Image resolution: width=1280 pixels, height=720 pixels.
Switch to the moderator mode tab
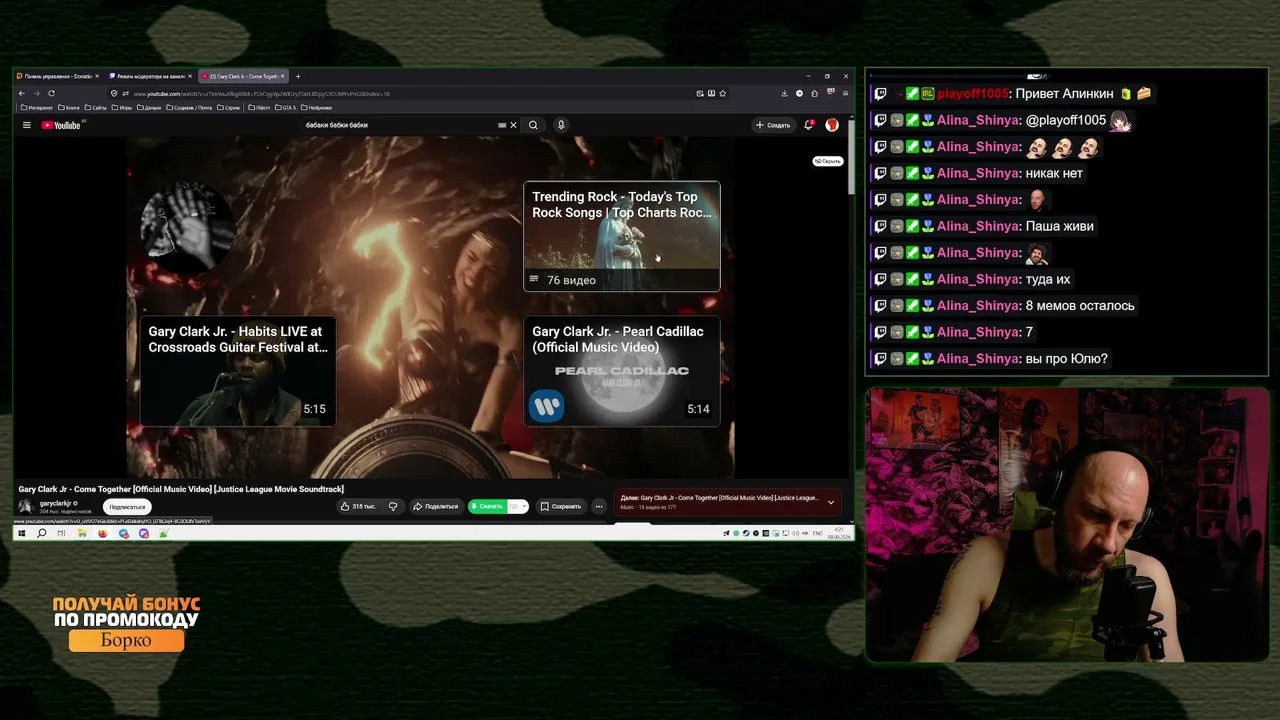point(150,76)
